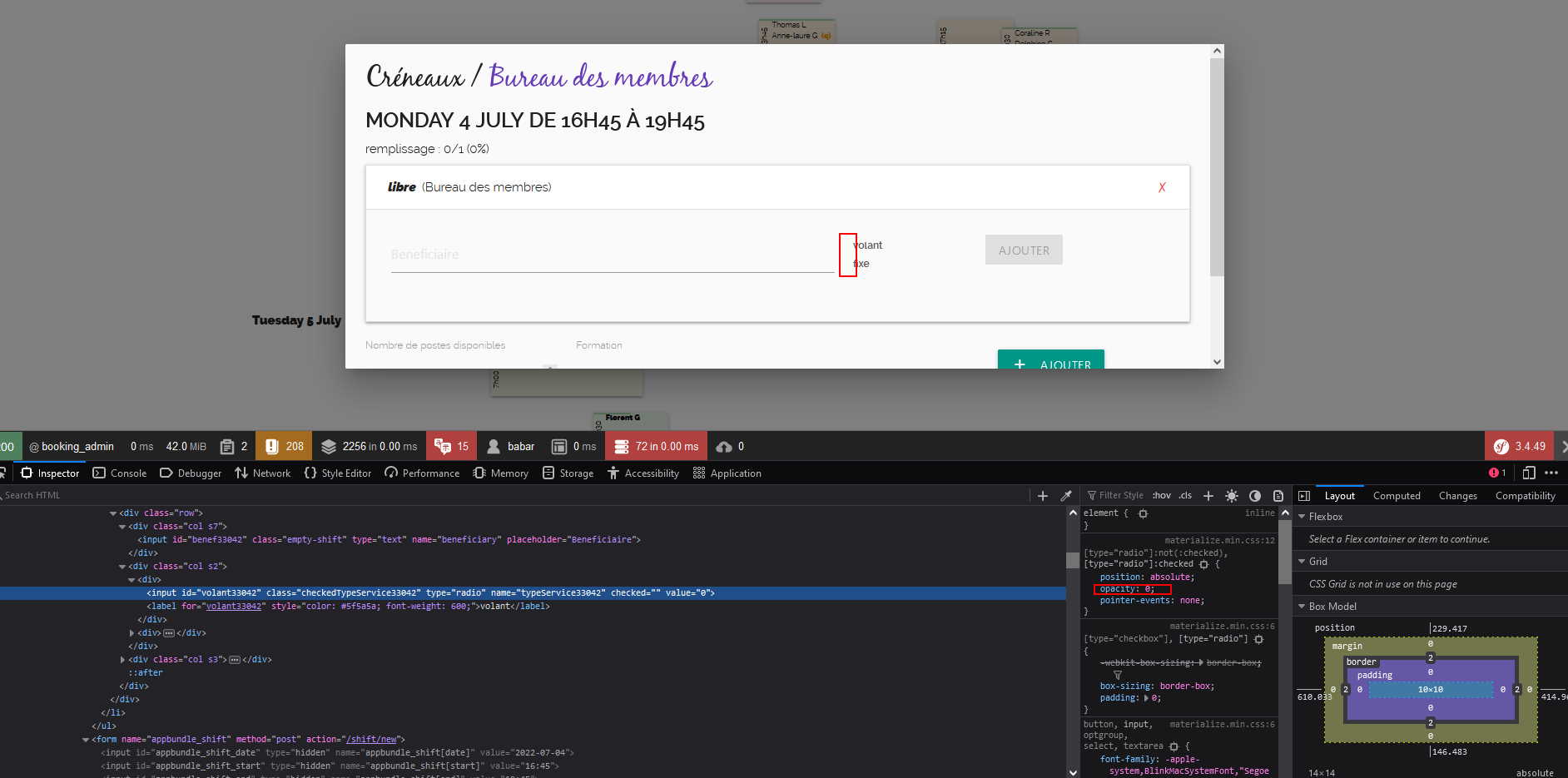Click the materialize.min.css:12 source link
This screenshot has width=1568, height=778.
1219,541
